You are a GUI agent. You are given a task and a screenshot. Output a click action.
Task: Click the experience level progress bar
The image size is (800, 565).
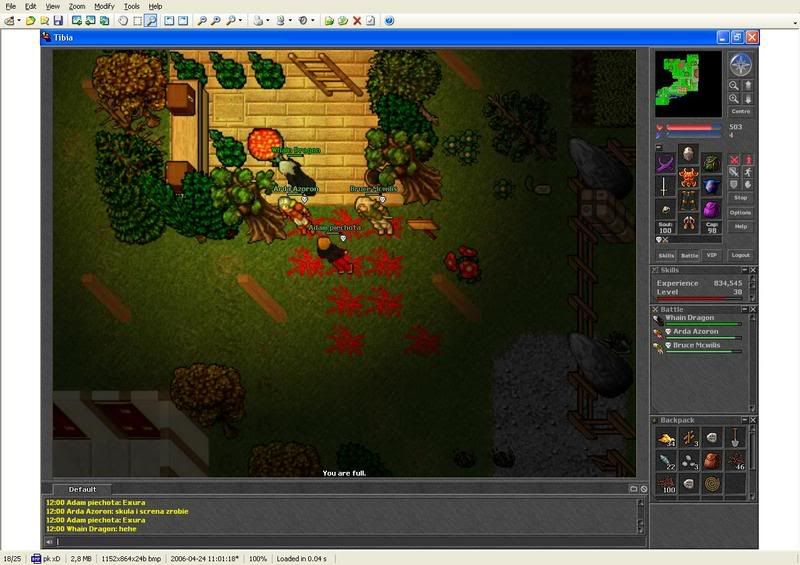(x=700, y=299)
